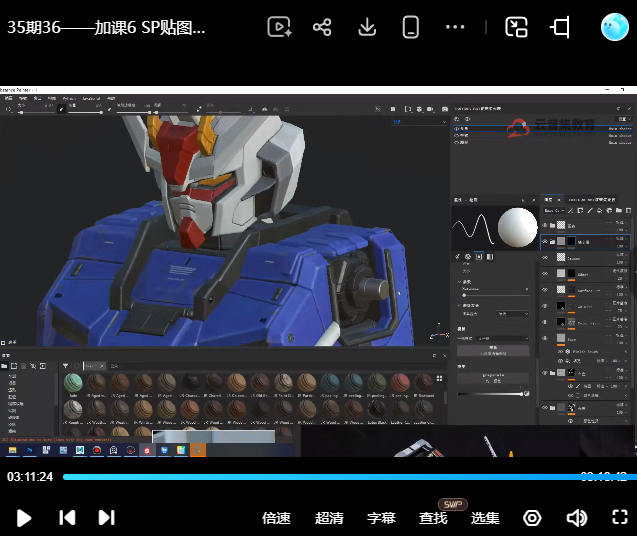Open the 字幕 subtitles menu

tap(381, 518)
